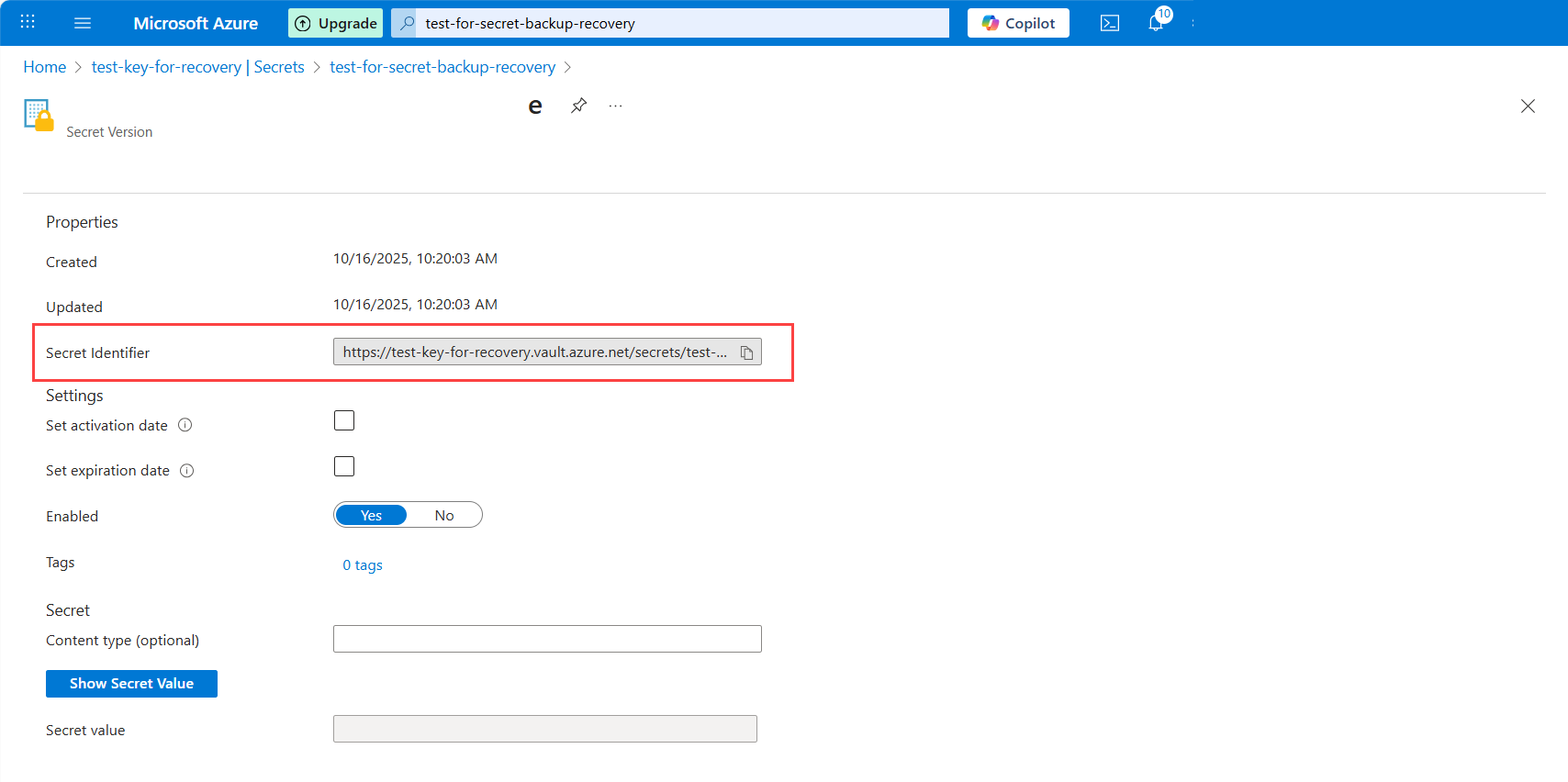
Task: Pin this blade to dashboard
Action: (578, 106)
